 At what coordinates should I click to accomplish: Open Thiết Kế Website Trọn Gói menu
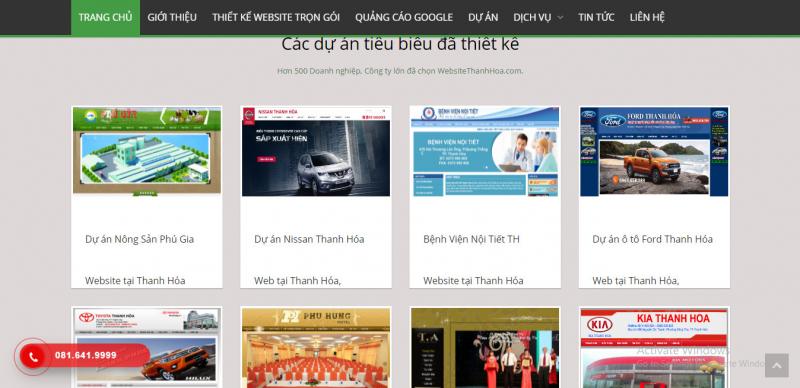[276, 17]
